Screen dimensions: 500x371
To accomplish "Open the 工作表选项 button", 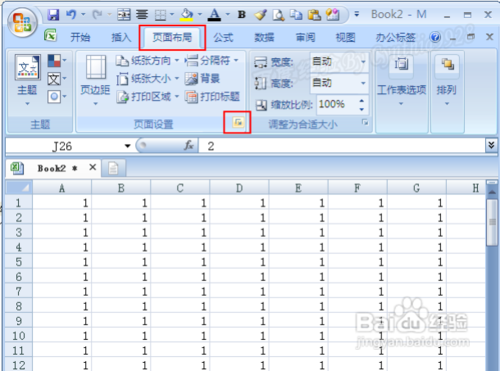I will pos(401,80).
